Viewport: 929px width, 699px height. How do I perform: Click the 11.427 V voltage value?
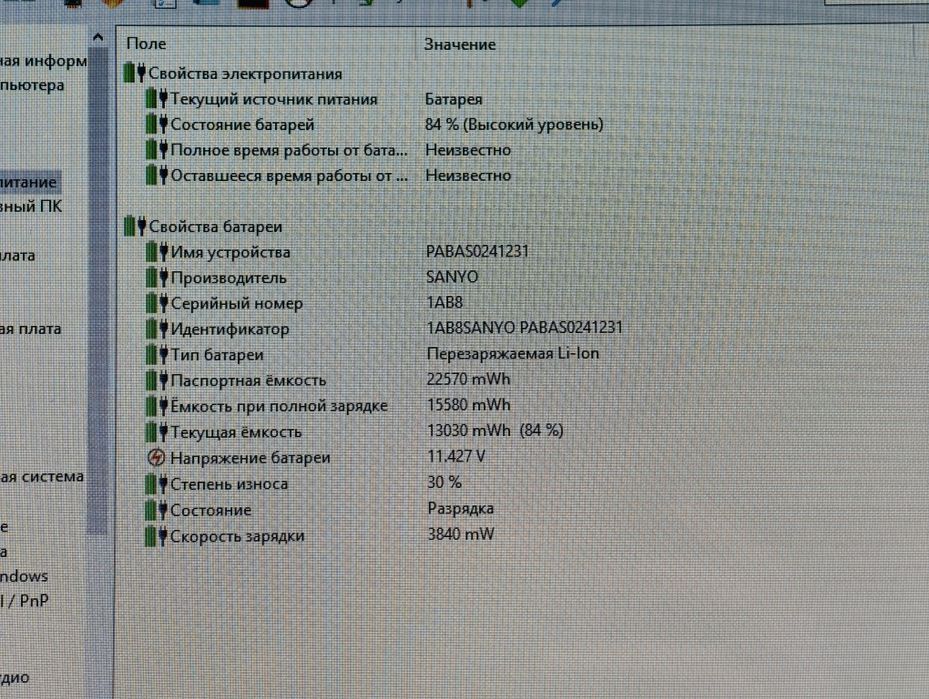[x=456, y=456]
